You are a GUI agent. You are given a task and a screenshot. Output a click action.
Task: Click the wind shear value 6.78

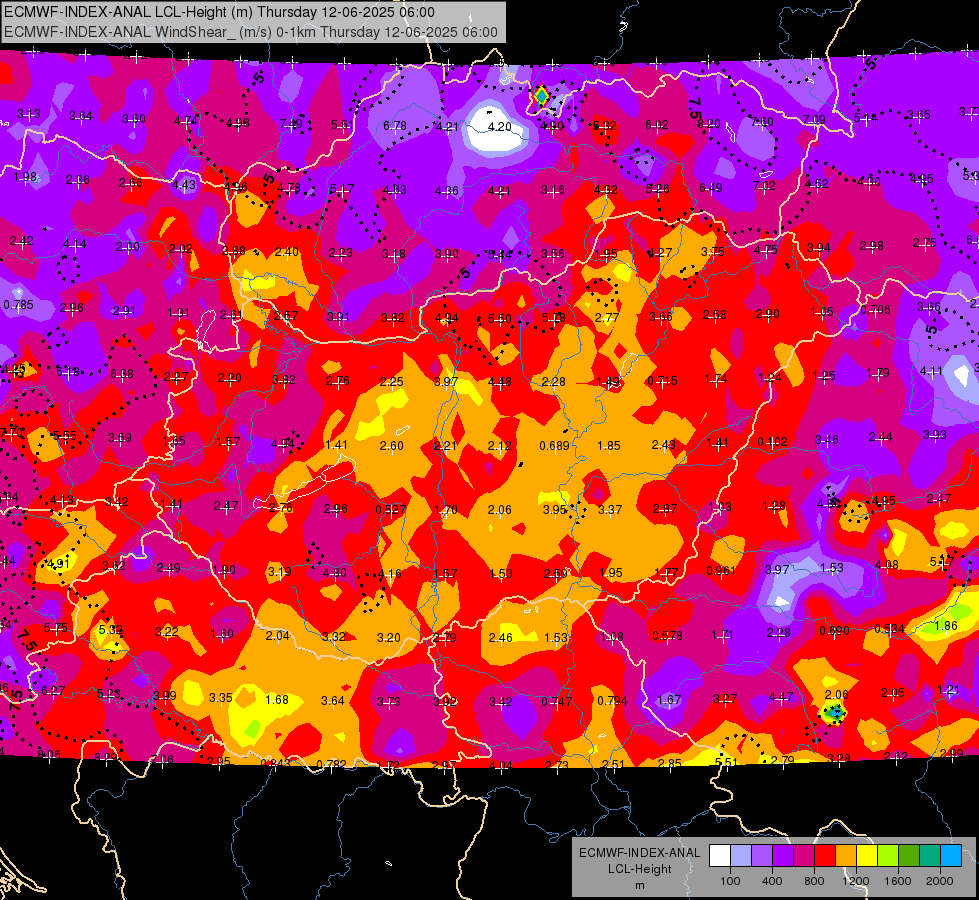[x=395, y=126]
